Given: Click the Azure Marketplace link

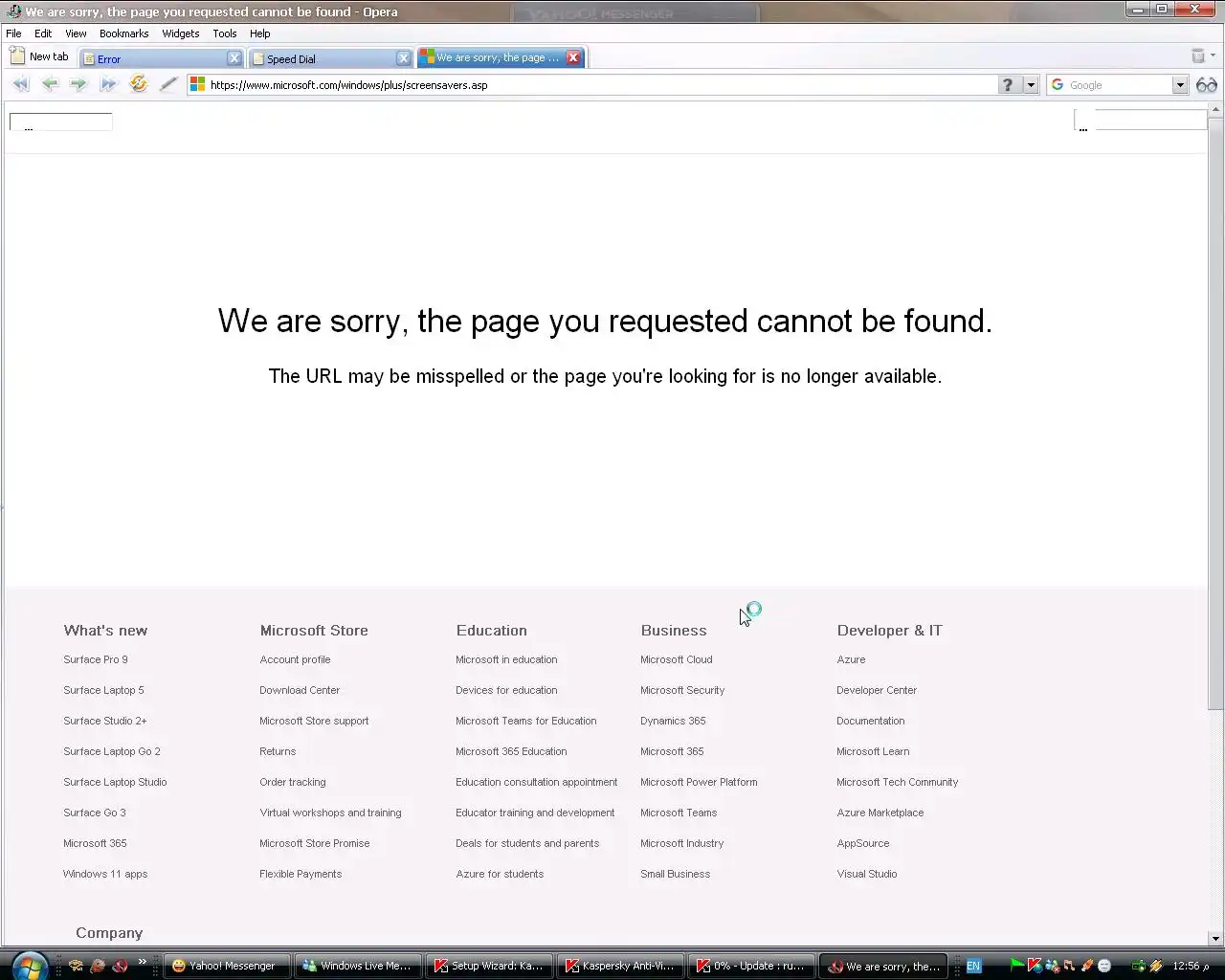Looking at the screenshot, I should [880, 813].
